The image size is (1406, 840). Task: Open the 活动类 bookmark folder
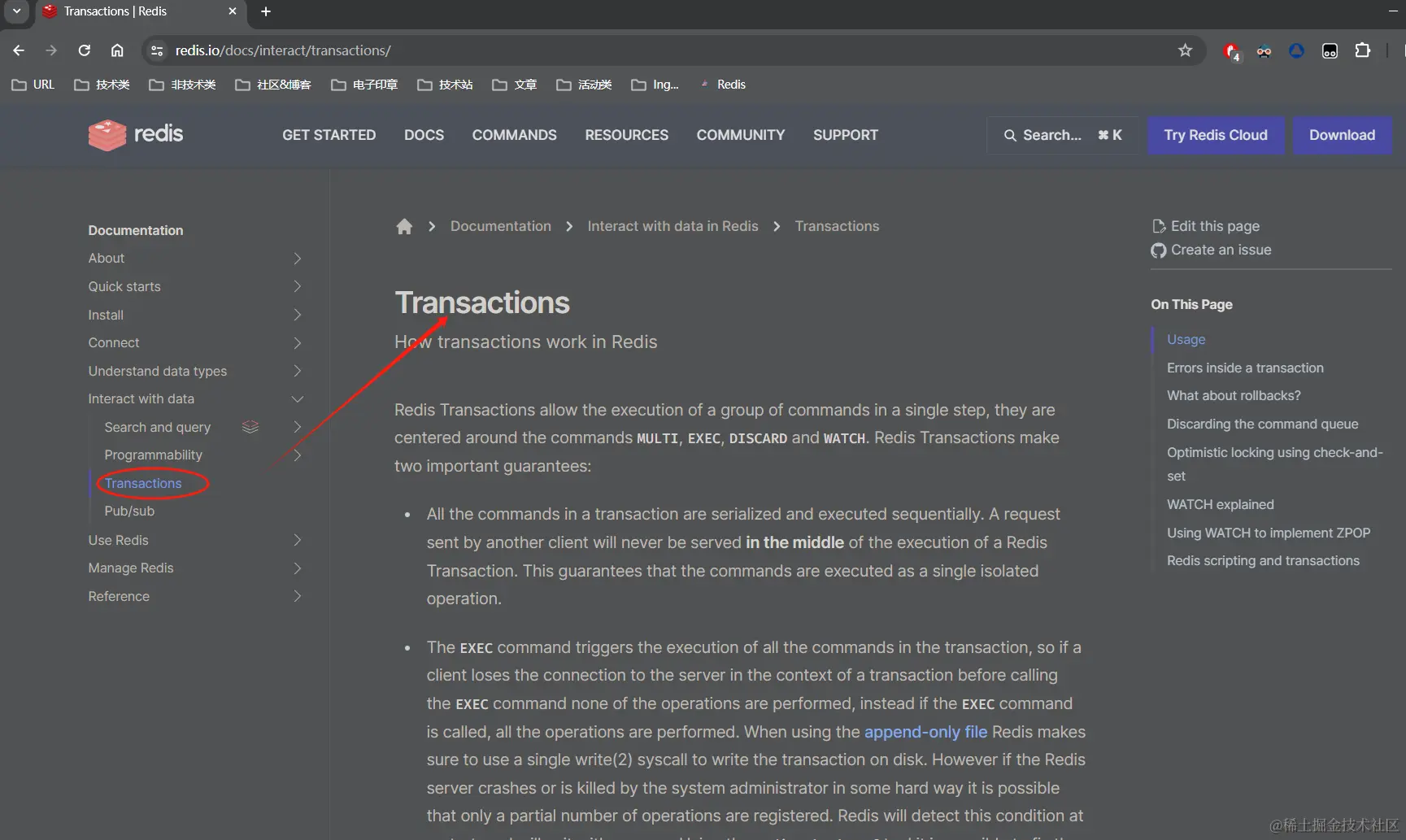point(584,85)
